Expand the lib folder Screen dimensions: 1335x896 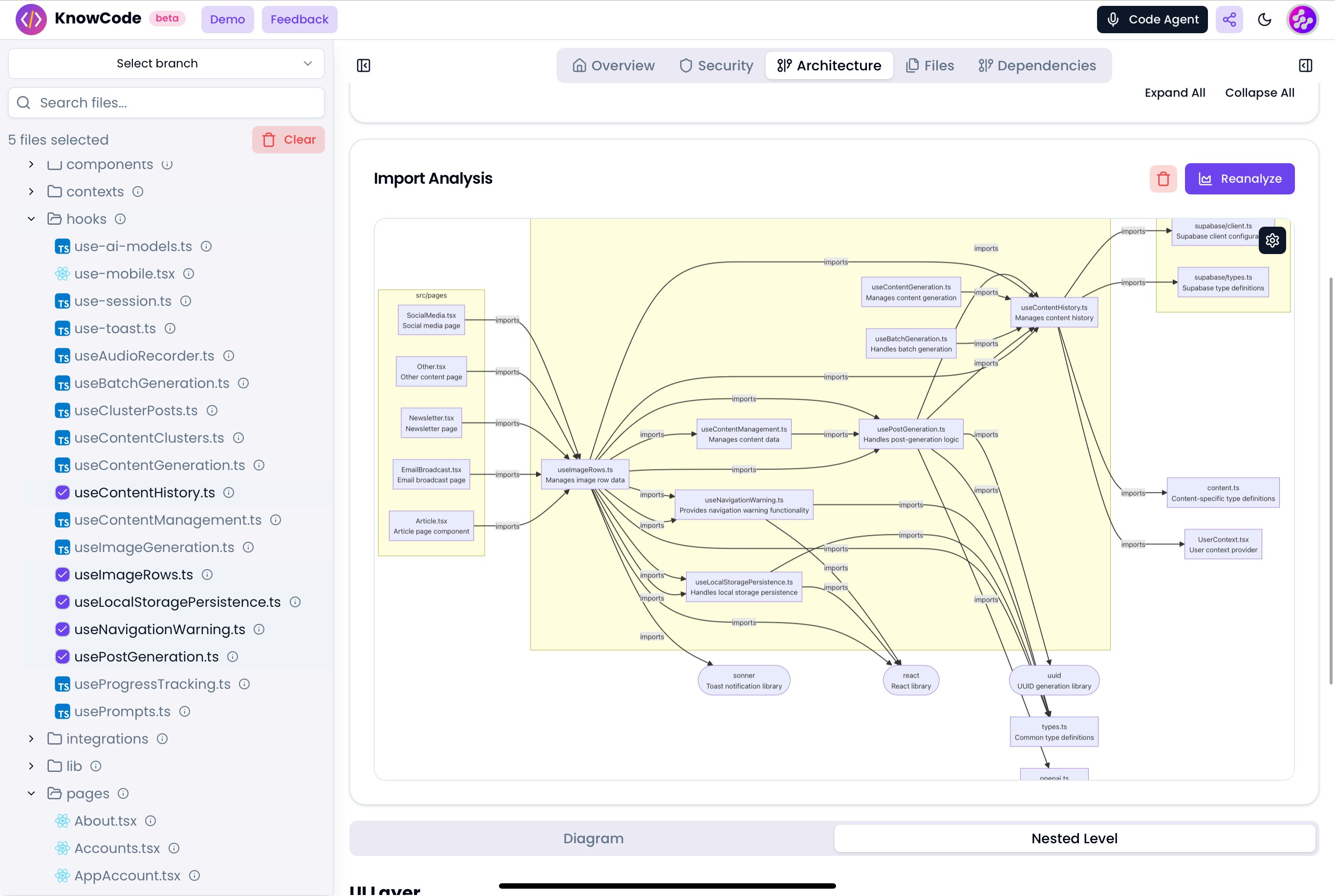click(x=31, y=766)
